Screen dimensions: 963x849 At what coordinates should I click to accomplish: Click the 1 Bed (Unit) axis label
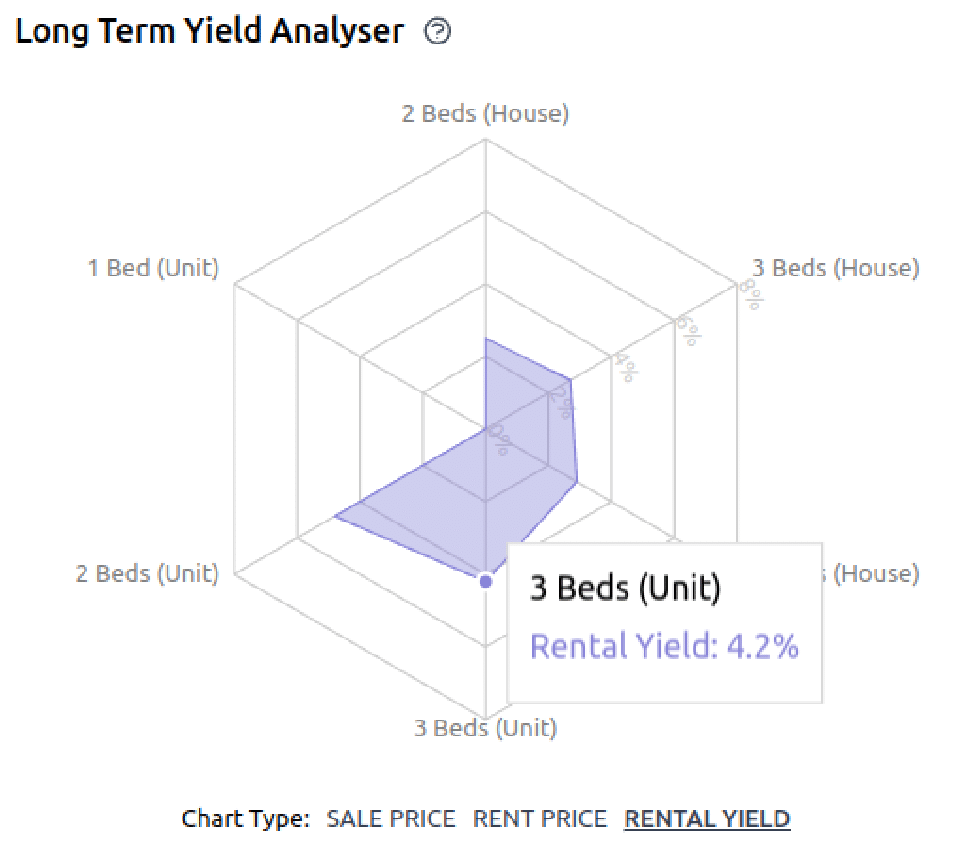(x=153, y=268)
